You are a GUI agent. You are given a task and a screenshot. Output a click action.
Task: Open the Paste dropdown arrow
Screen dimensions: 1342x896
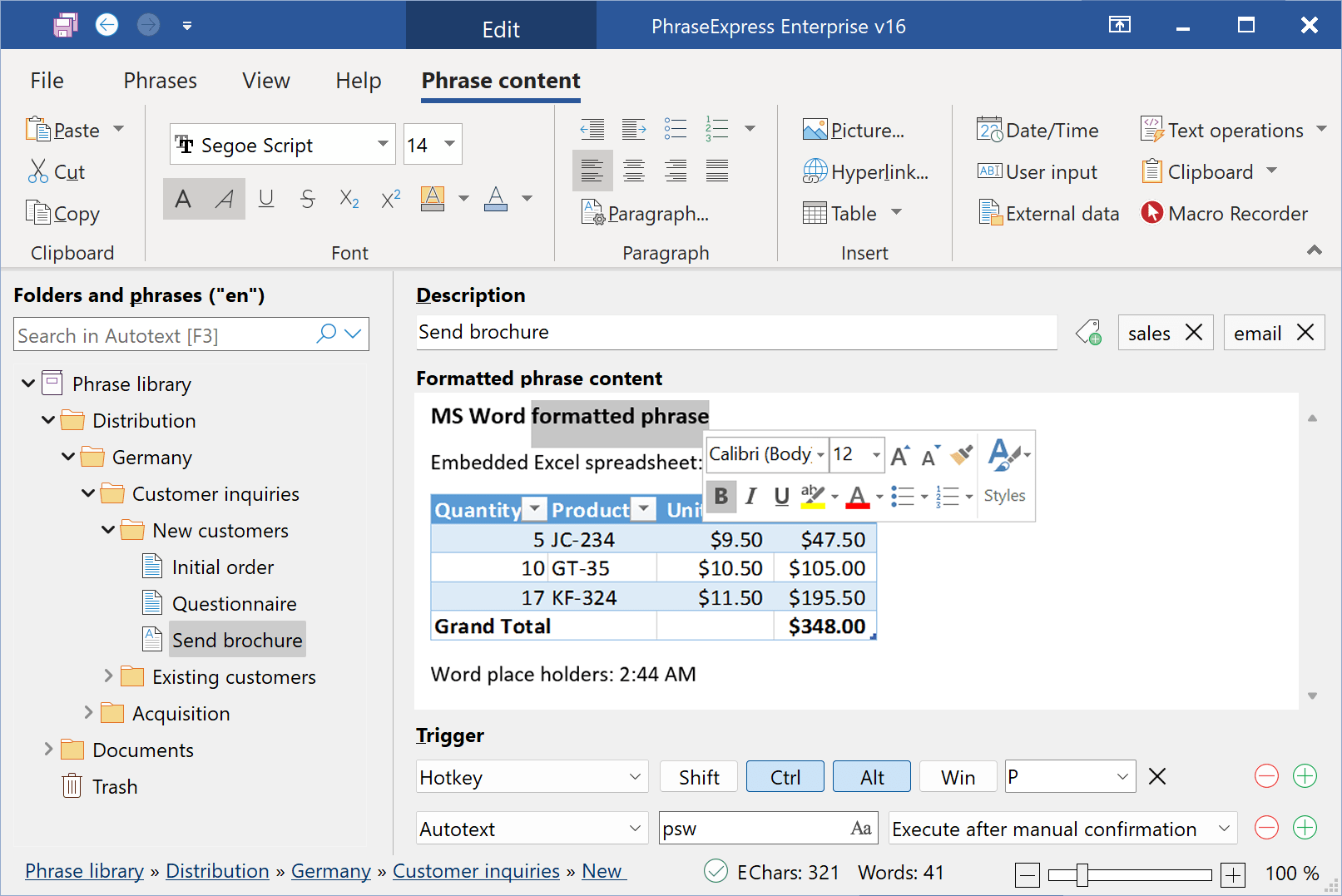pos(118,129)
